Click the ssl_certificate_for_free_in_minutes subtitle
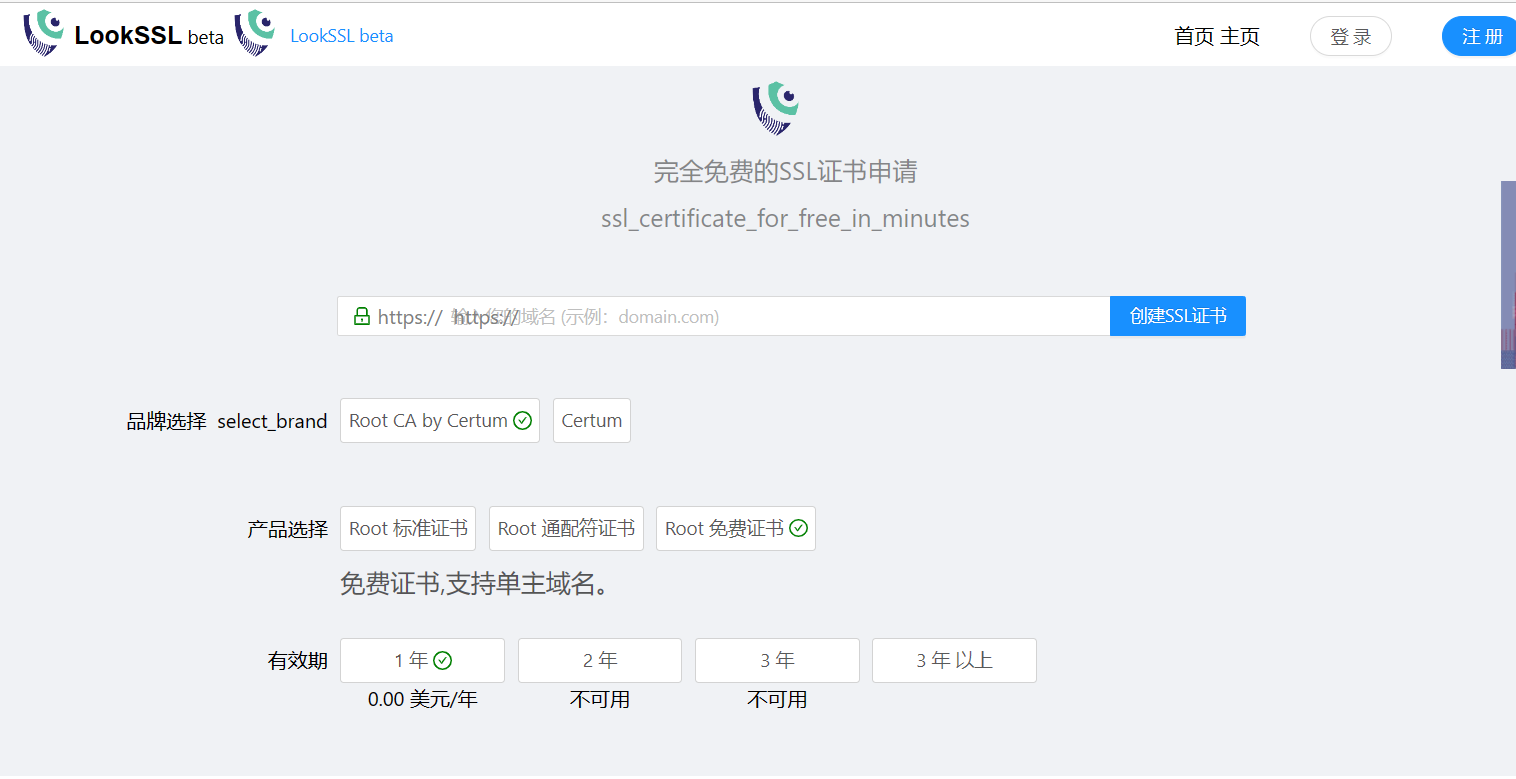This screenshot has width=1516, height=779. pyautogui.click(x=785, y=219)
